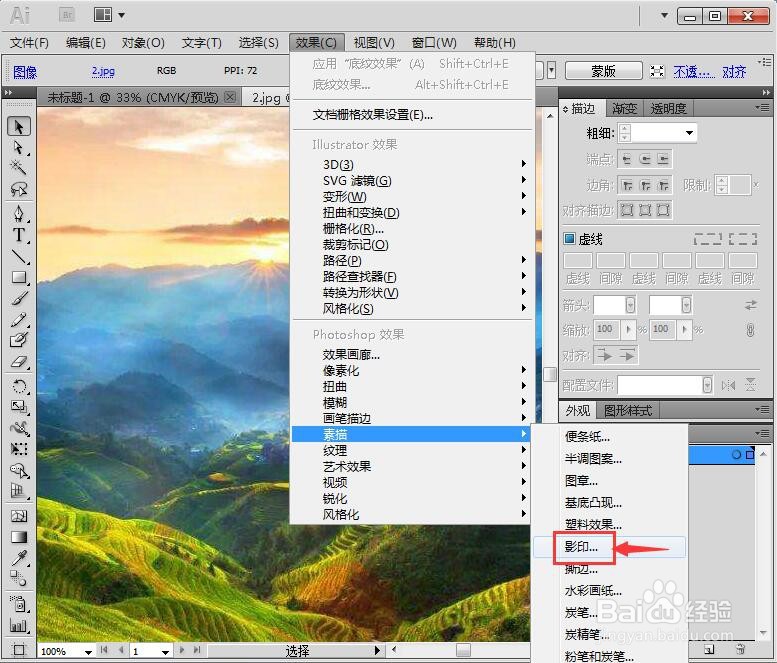
Task: Open the 对象(O) menu
Action: point(143,43)
